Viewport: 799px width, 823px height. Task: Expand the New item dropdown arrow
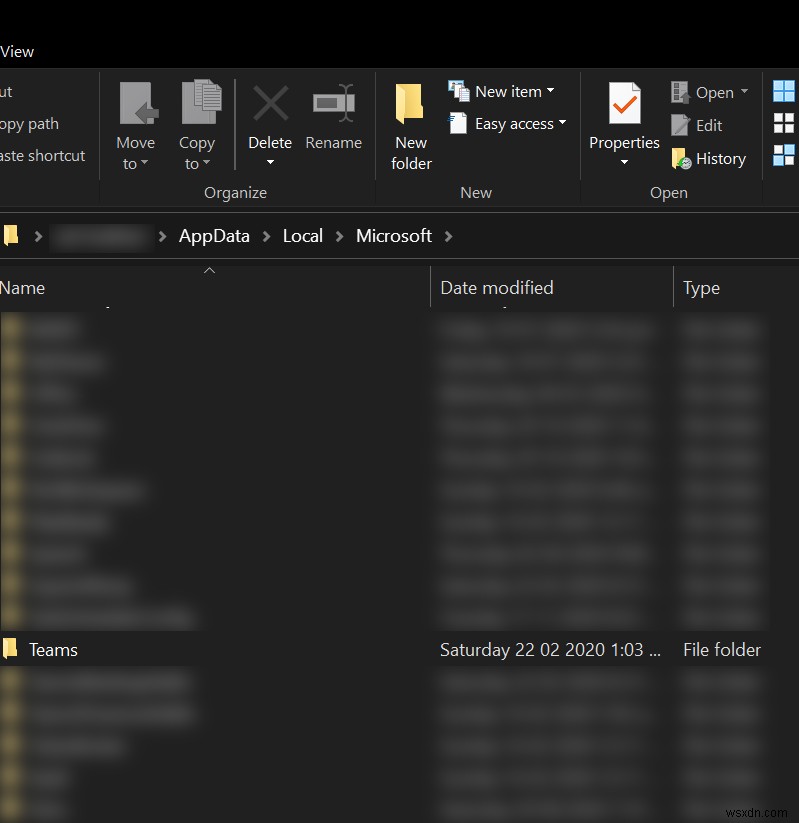tap(550, 90)
